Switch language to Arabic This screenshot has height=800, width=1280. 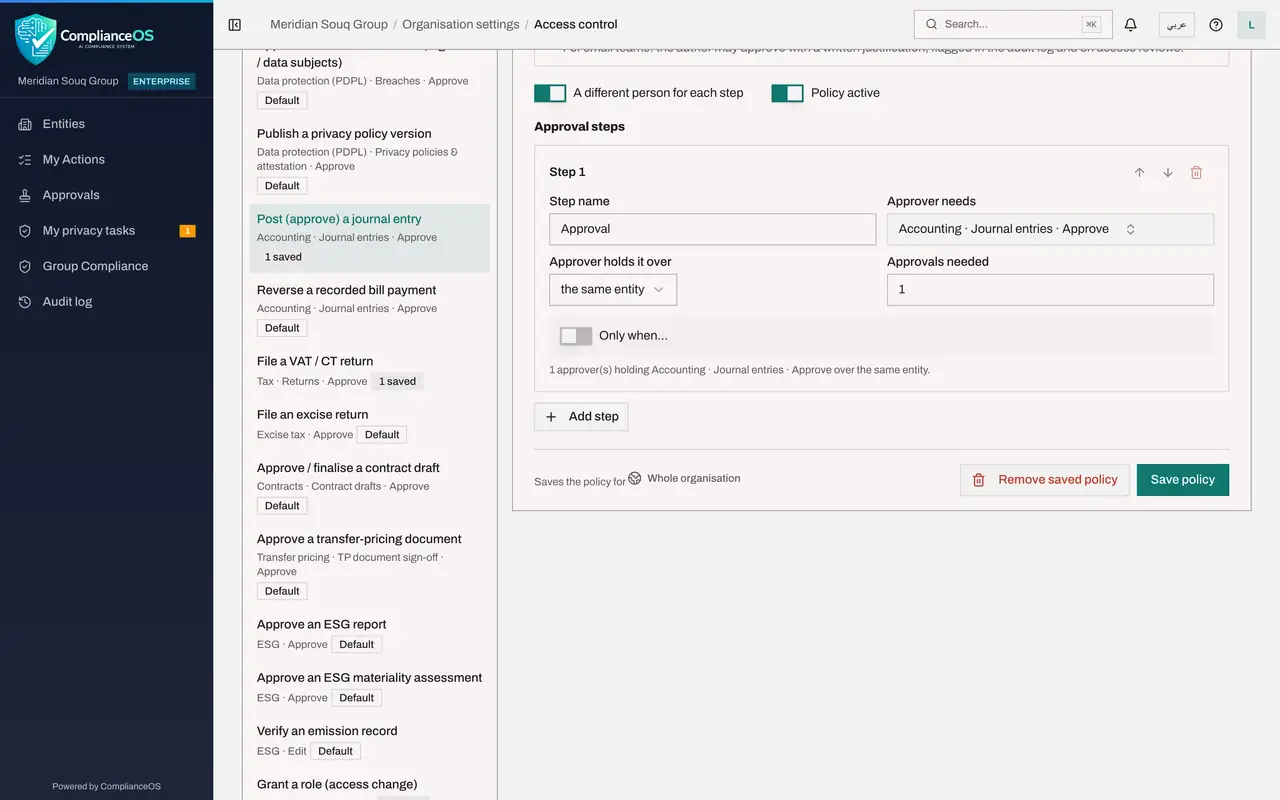click(1176, 24)
